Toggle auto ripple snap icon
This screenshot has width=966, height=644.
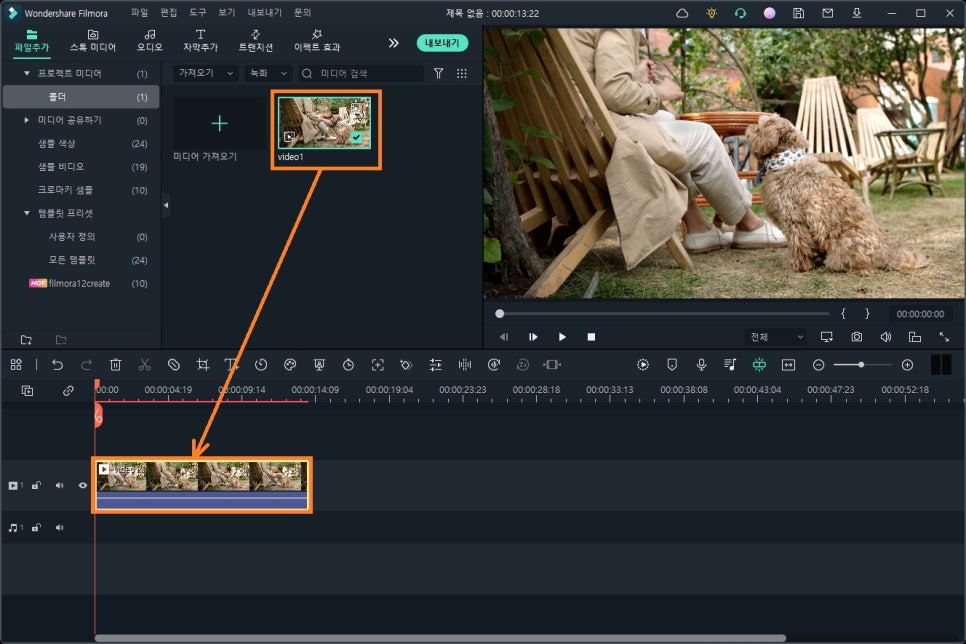pyautogui.click(x=759, y=365)
